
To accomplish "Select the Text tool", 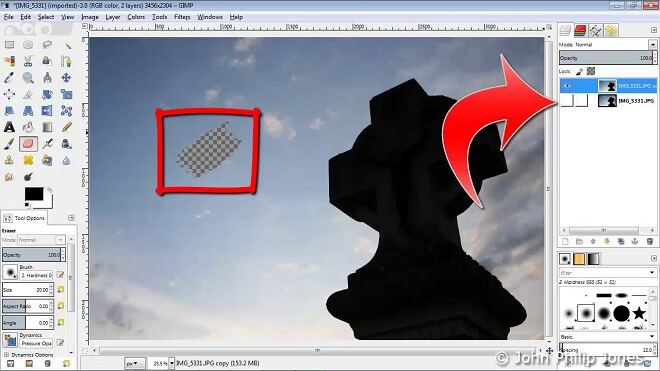I will 9,127.
